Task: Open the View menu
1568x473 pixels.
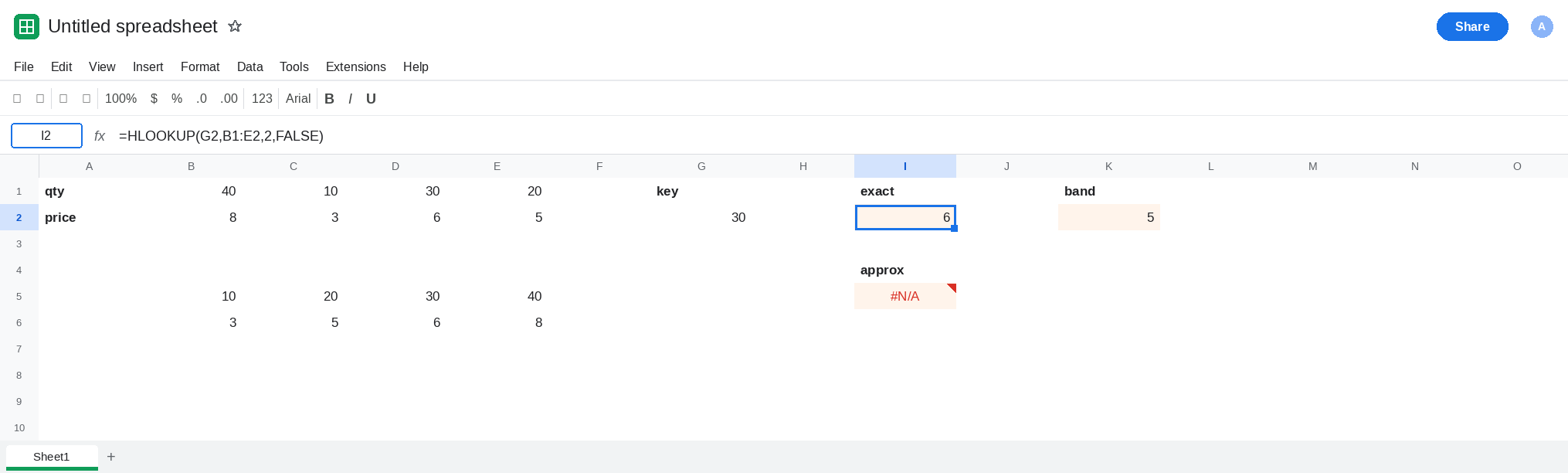Action: [102, 66]
